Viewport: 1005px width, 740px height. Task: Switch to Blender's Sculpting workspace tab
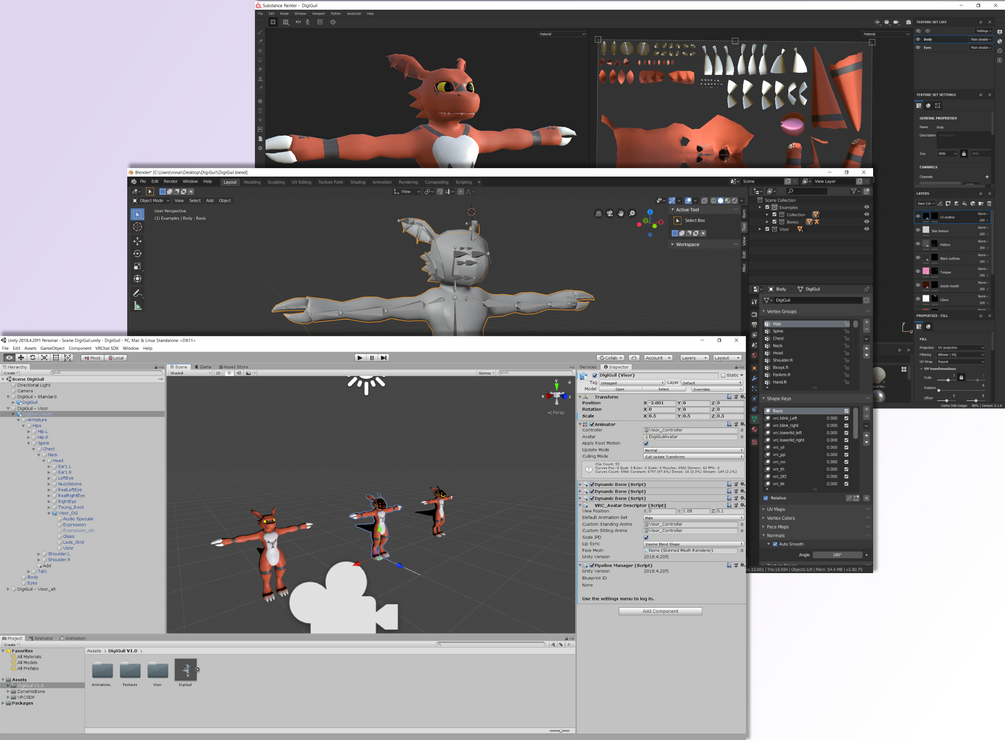(x=276, y=182)
